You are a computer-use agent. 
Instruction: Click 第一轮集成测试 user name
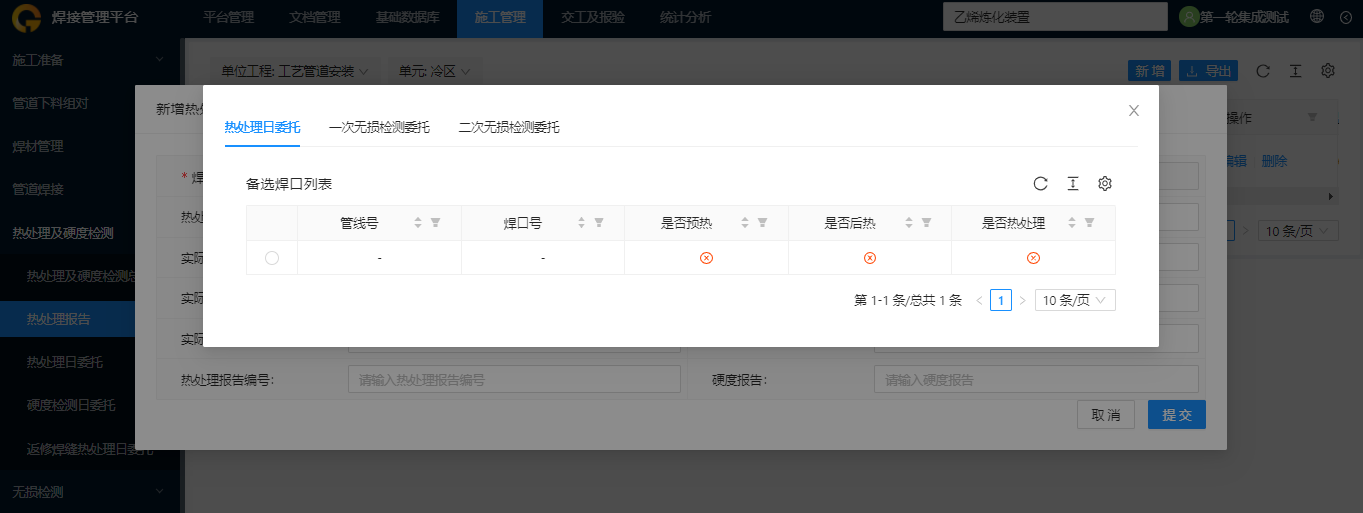1245,17
